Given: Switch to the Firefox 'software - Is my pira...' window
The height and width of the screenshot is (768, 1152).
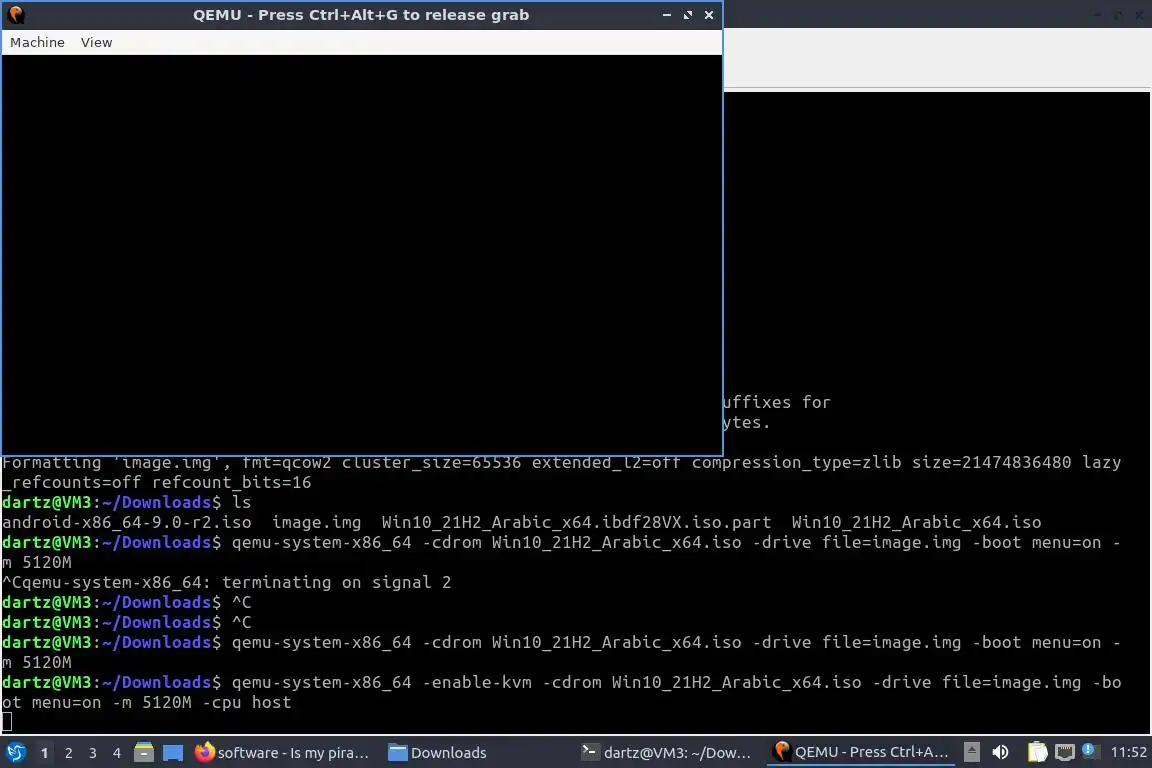Looking at the screenshot, I should pos(281,753).
